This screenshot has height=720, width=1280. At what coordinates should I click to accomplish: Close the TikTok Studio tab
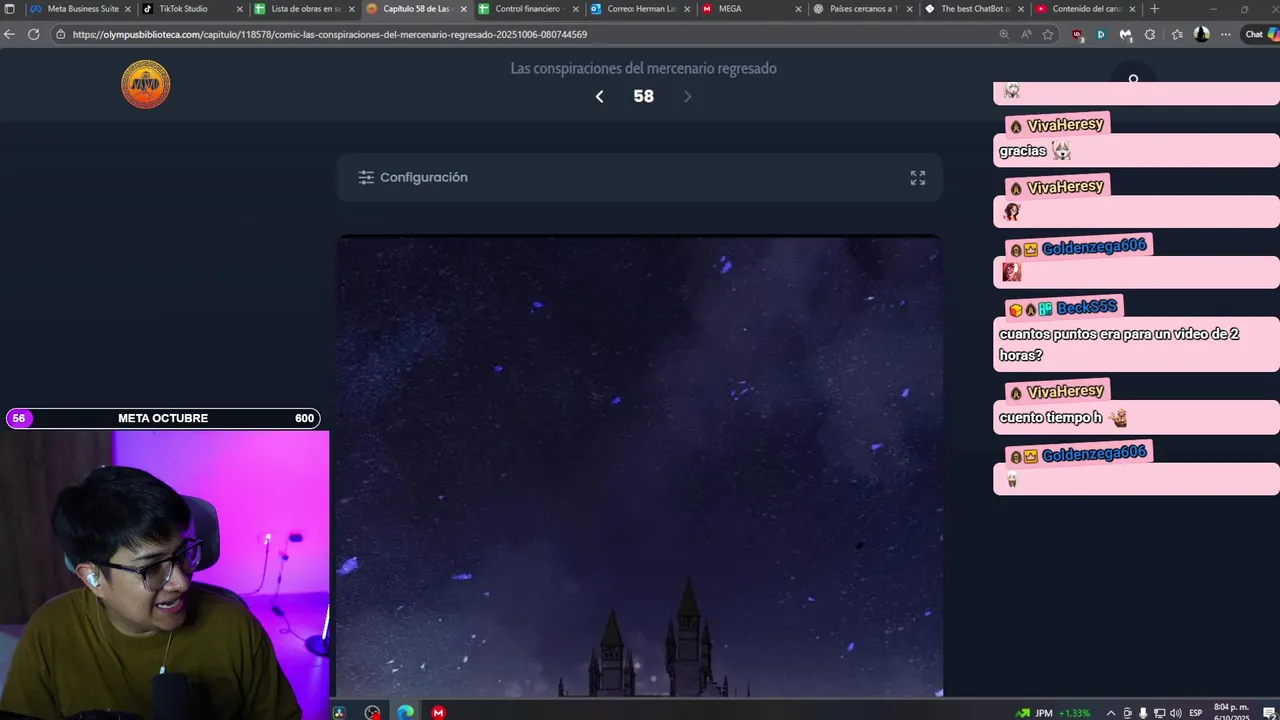point(240,9)
